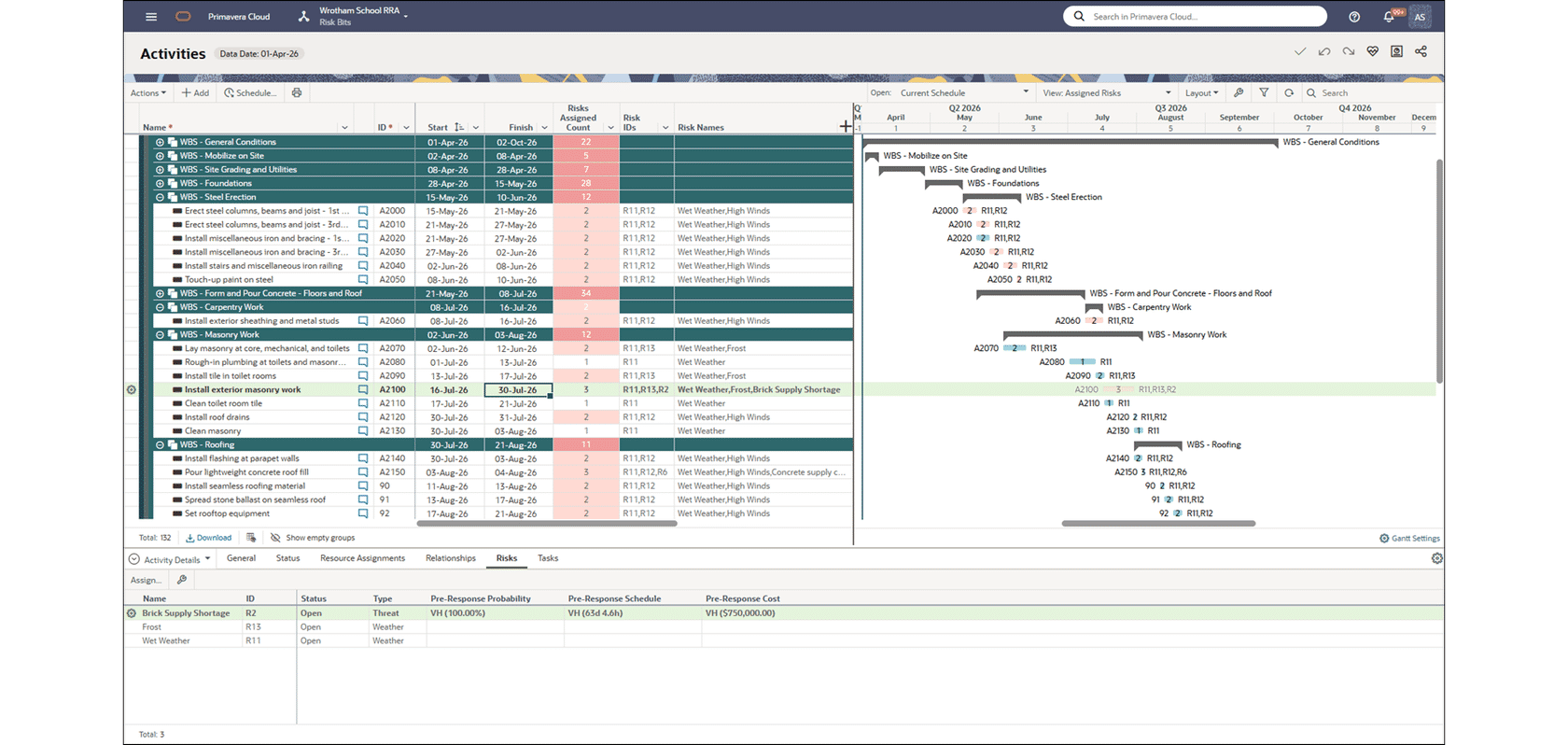Switch to the Relationships tab
This screenshot has height=745, width=1568.
click(x=451, y=558)
